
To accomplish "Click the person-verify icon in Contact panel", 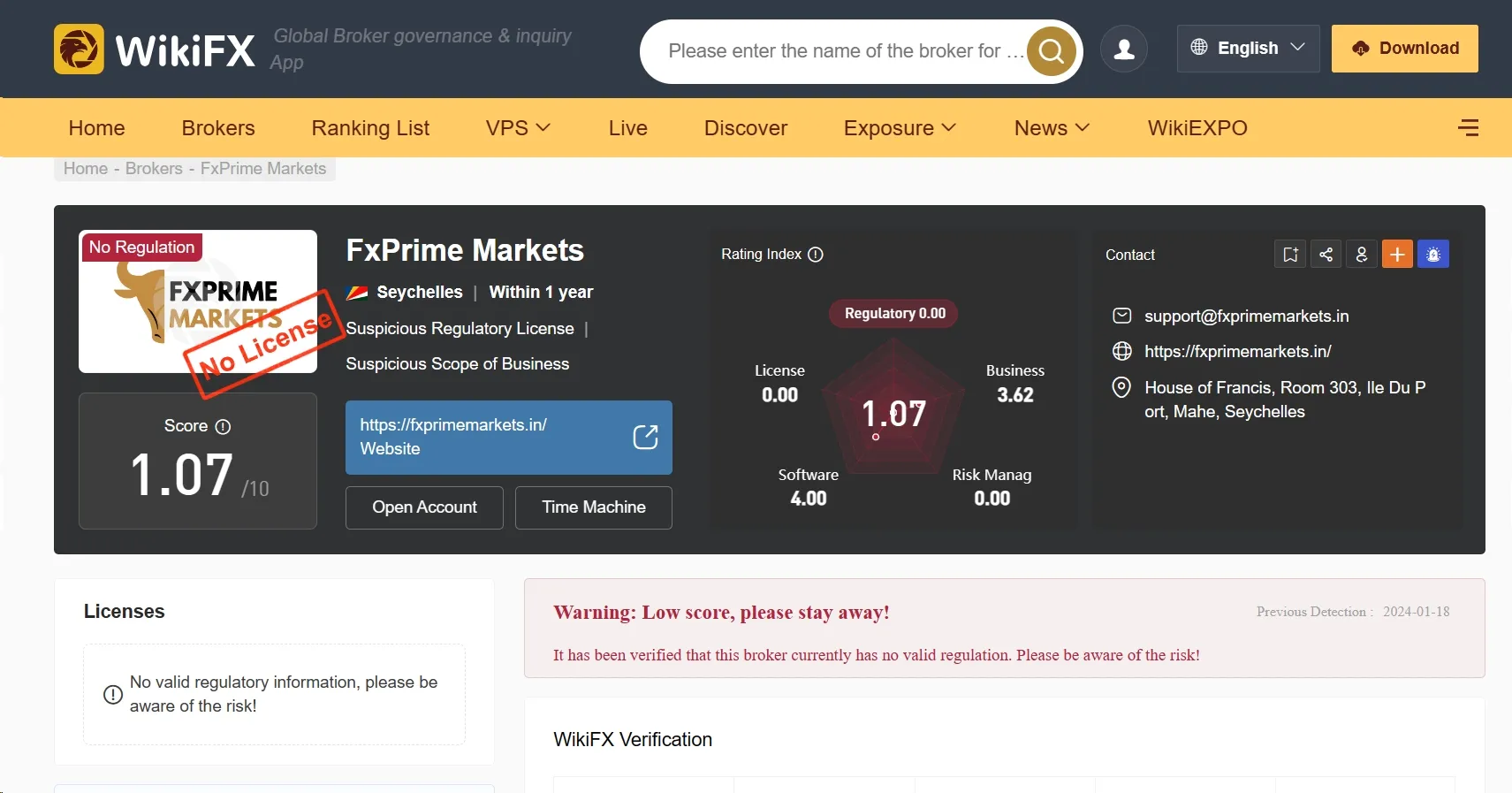I will [x=1362, y=255].
